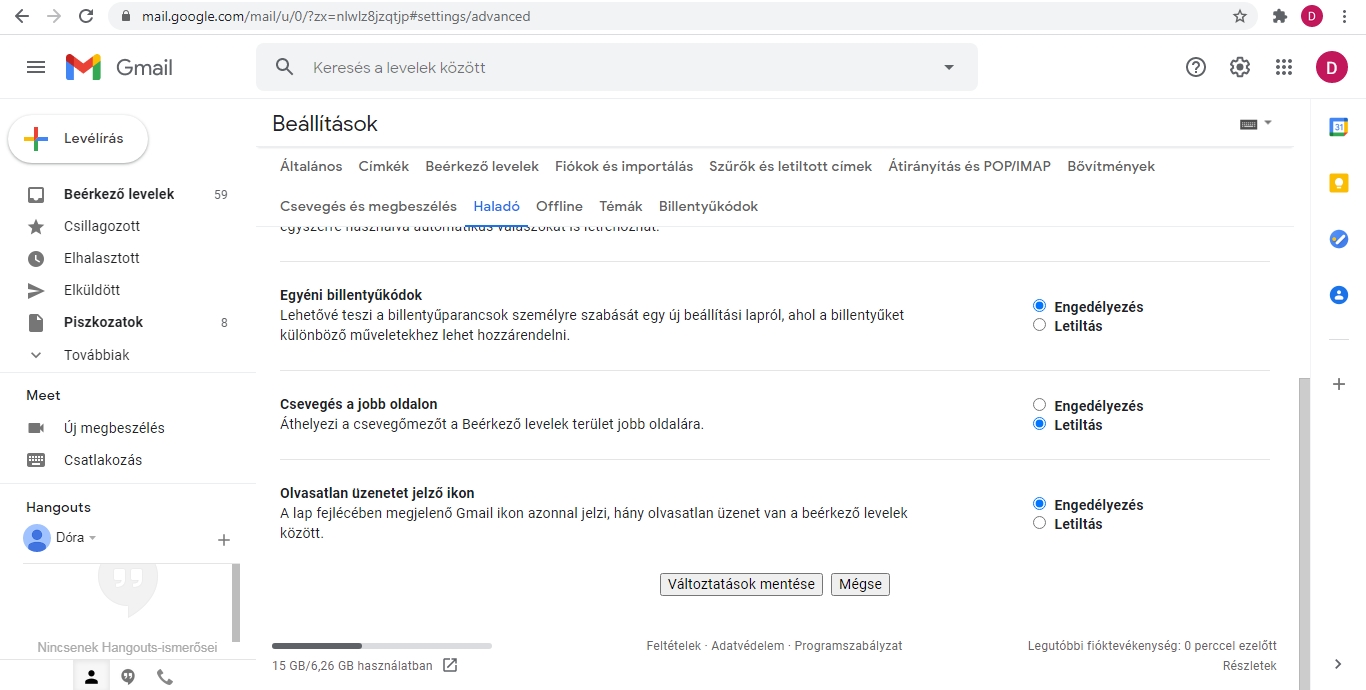
Task: Enable Csevegés a jobb oldalon
Action: [1040, 405]
